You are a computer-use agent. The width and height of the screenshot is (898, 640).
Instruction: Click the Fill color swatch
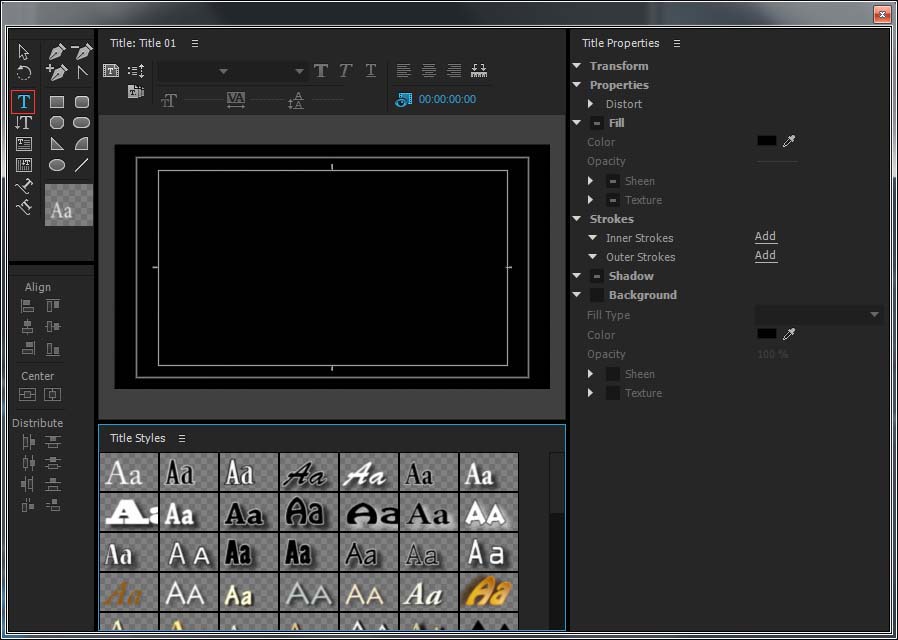(766, 142)
